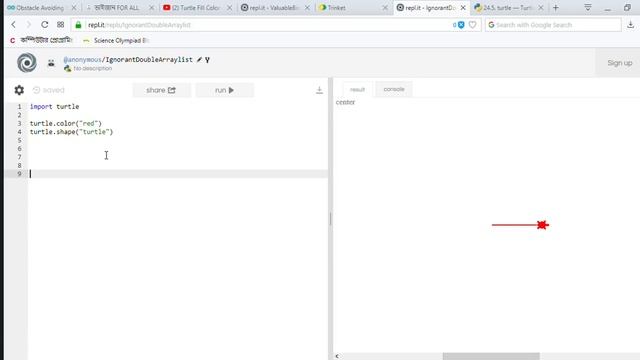Open editor settings gear icon

(19, 90)
